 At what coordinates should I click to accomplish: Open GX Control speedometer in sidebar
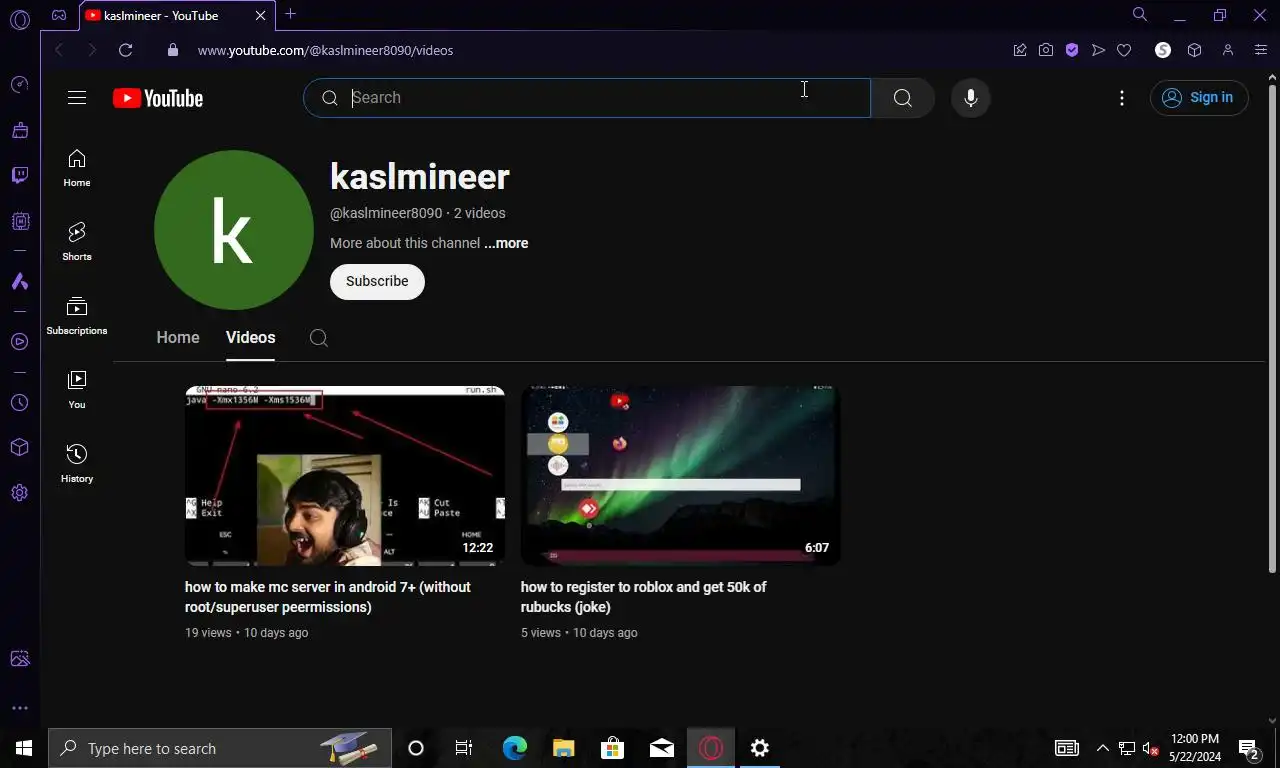(x=20, y=84)
